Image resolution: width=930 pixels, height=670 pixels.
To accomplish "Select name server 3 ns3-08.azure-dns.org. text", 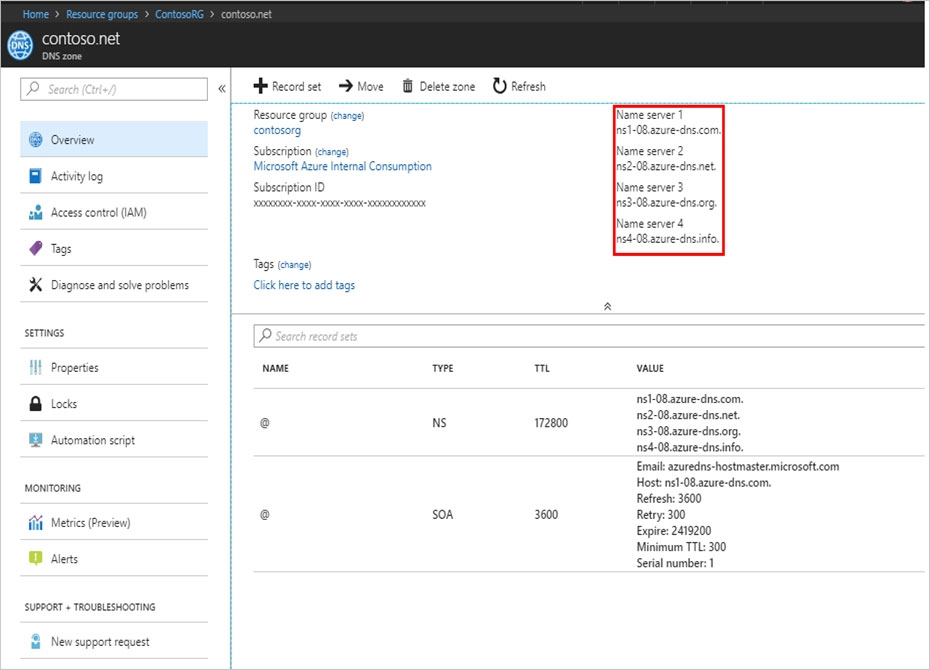I will click(x=667, y=202).
